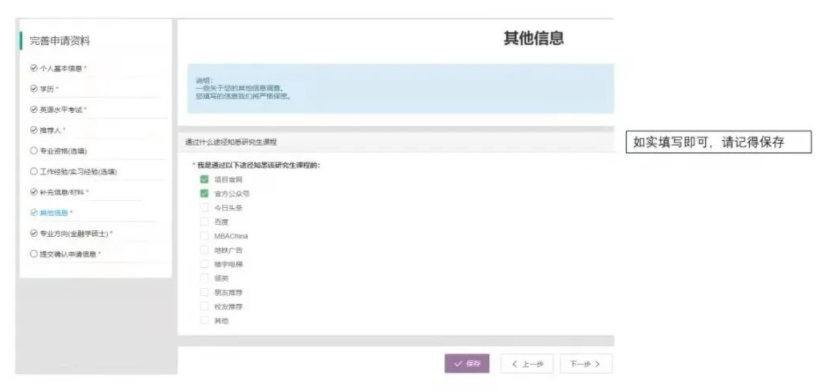Uncheck the 项目官网 checkbox
The width and height of the screenshot is (821, 392).
204,179
